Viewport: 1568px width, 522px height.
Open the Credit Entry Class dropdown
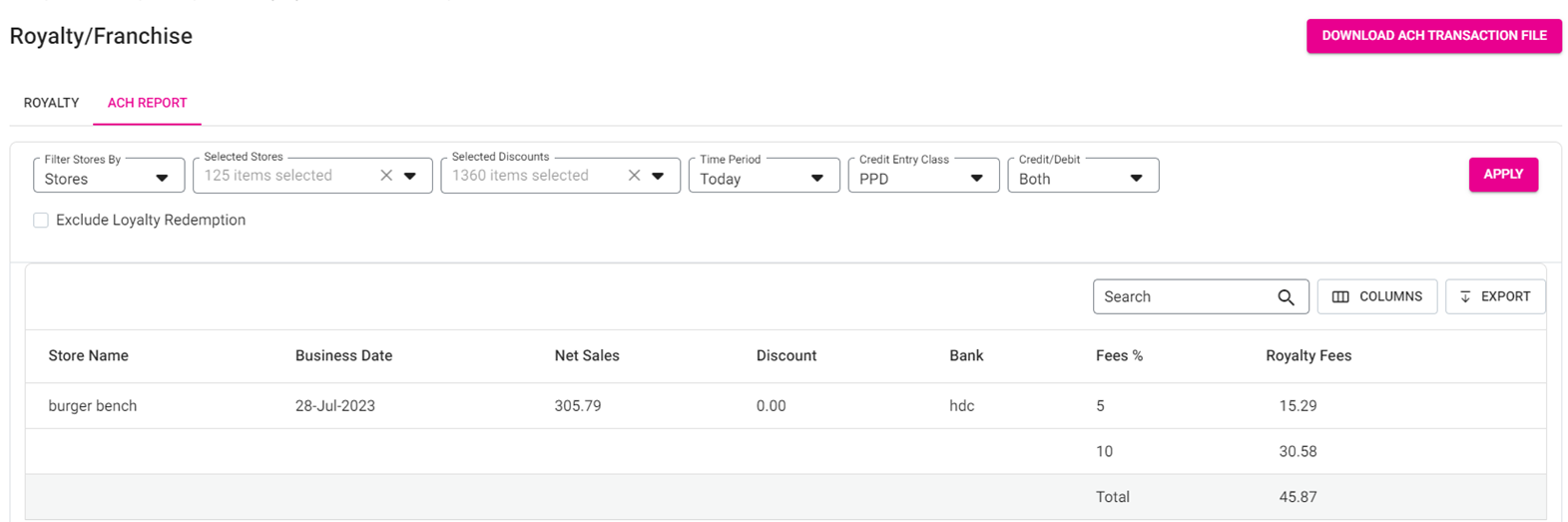tap(922, 179)
